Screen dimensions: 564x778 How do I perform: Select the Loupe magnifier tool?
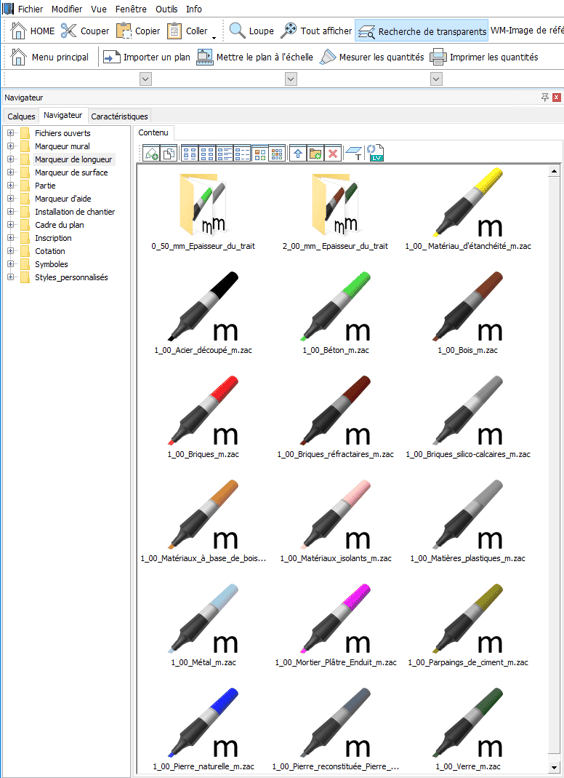coord(251,31)
